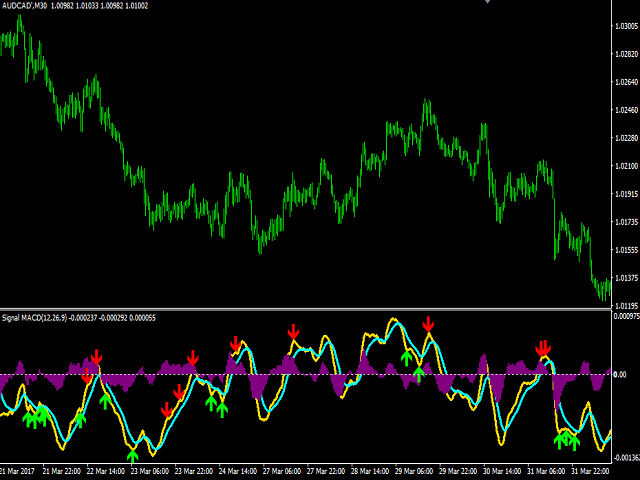Click the 21 Mar 2017 date label
This screenshot has width=640, height=480.
[18, 471]
